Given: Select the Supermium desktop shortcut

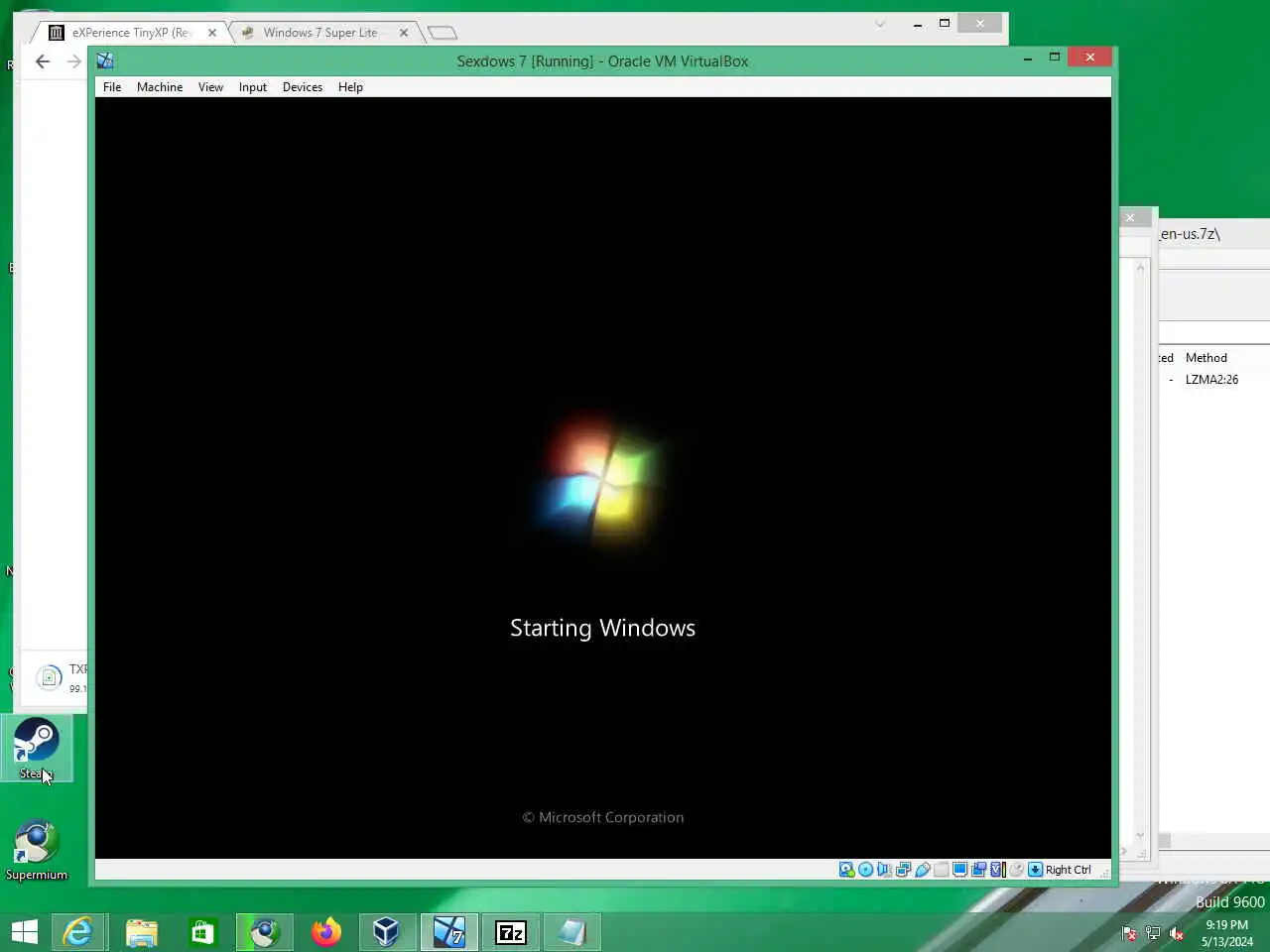Looking at the screenshot, I should pos(37,850).
